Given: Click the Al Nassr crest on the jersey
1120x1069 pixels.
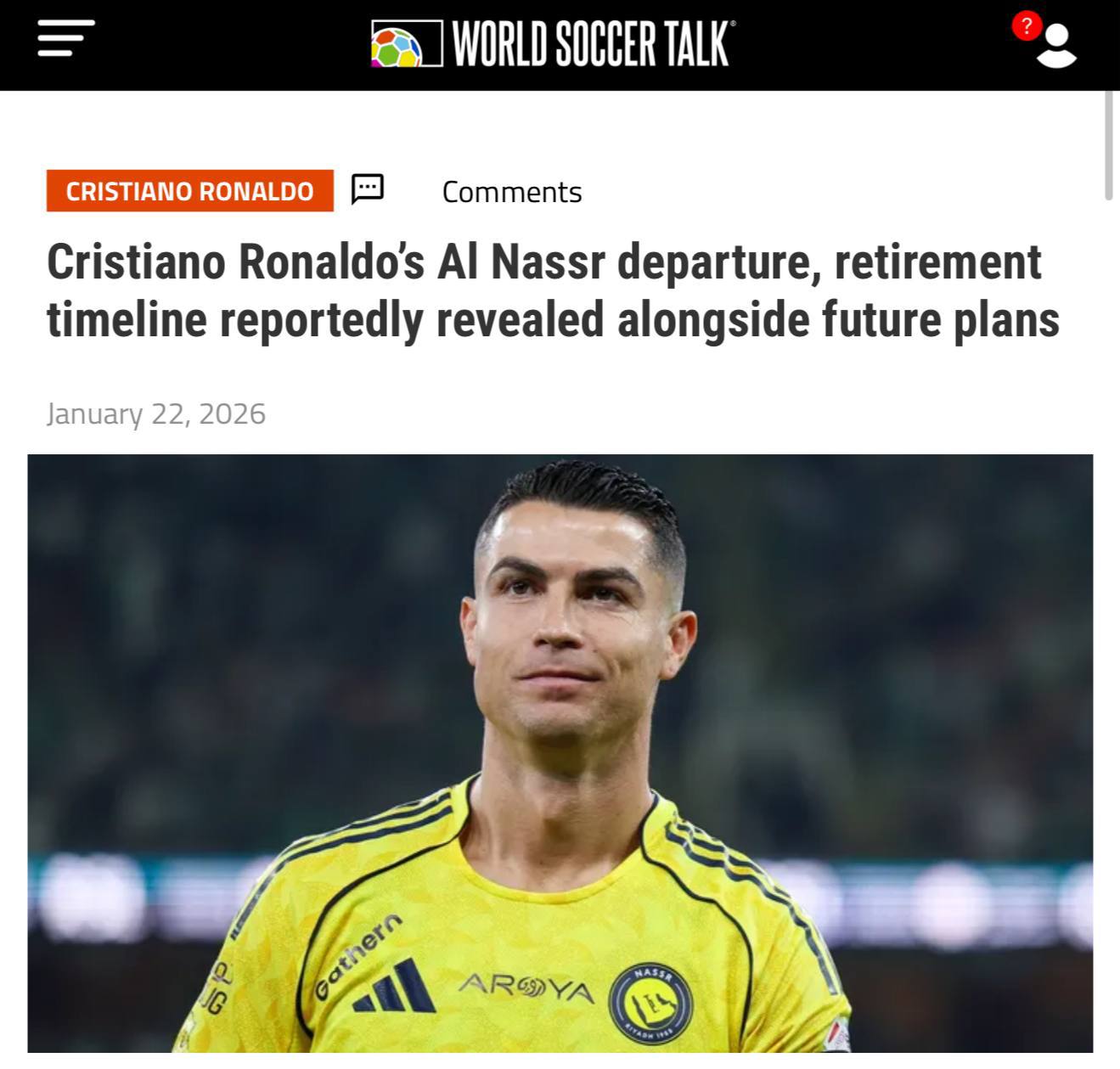Looking at the screenshot, I should (x=650, y=1004).
